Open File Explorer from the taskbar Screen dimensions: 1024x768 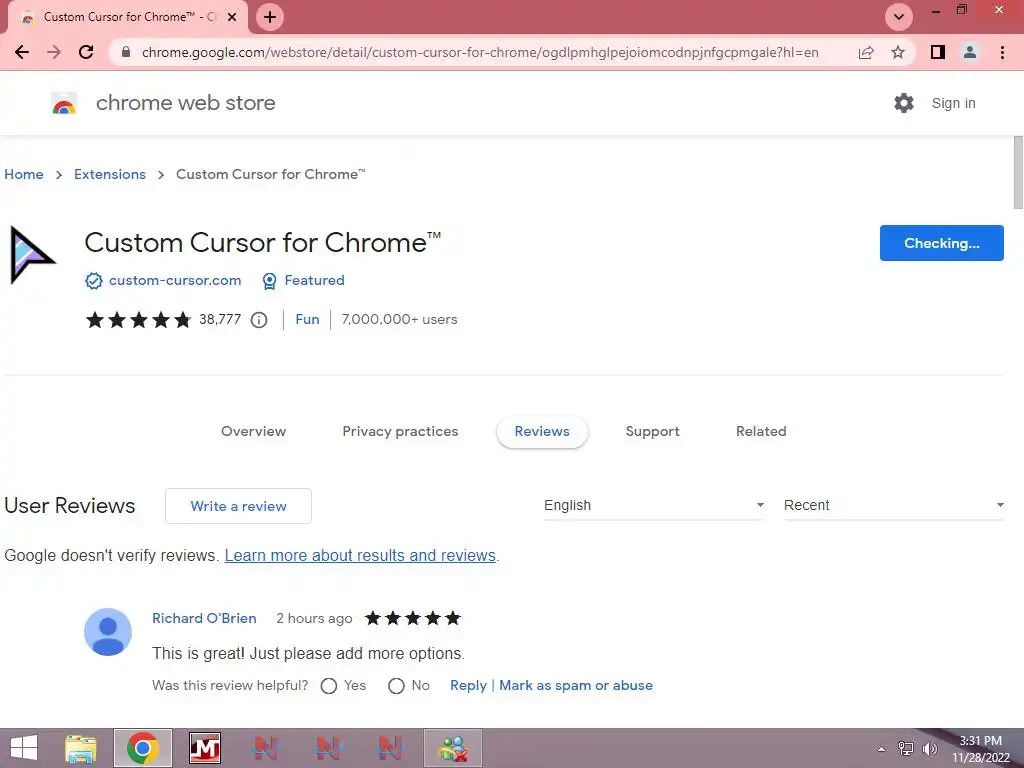click(x=81, y=748)
